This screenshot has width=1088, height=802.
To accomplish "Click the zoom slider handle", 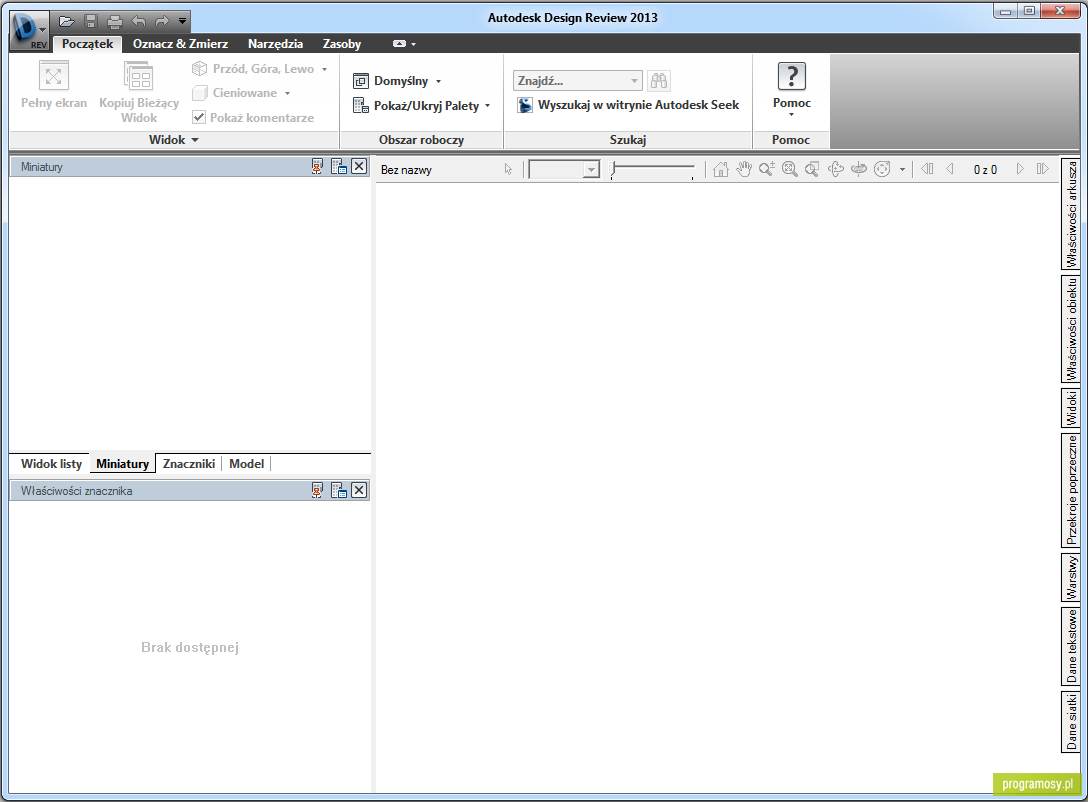I will pyautogui.click(x=613, y=169).
